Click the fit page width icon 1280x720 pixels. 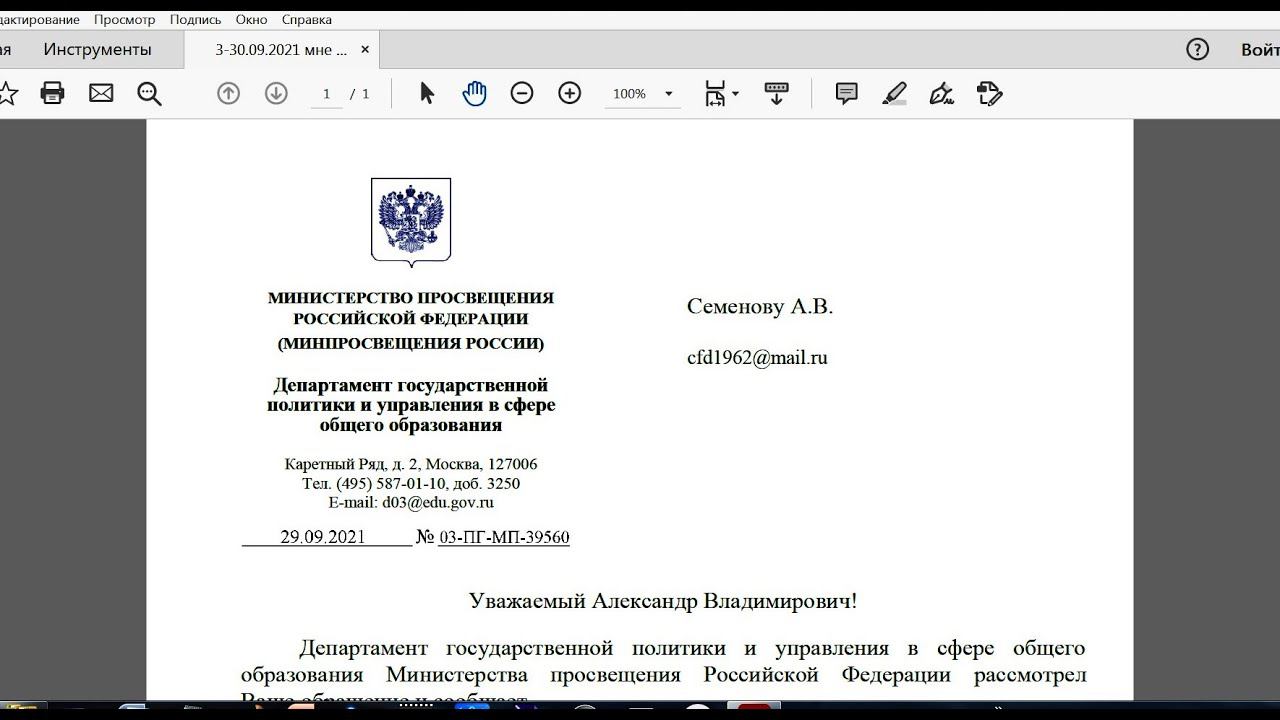tap(715, 93)
